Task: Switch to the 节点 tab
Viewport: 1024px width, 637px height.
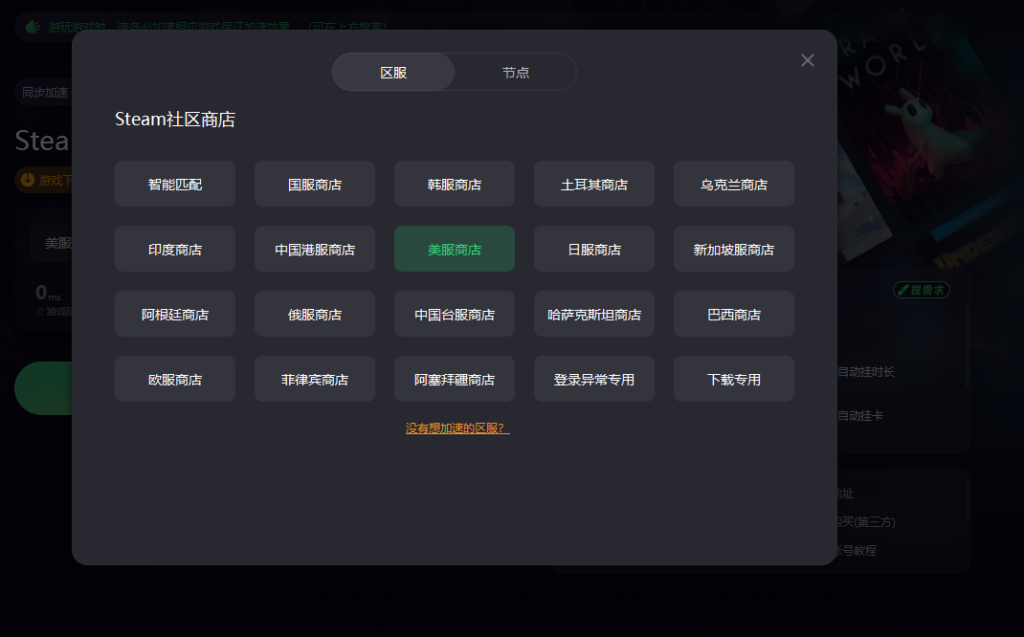Action: [x=515, y=72]
